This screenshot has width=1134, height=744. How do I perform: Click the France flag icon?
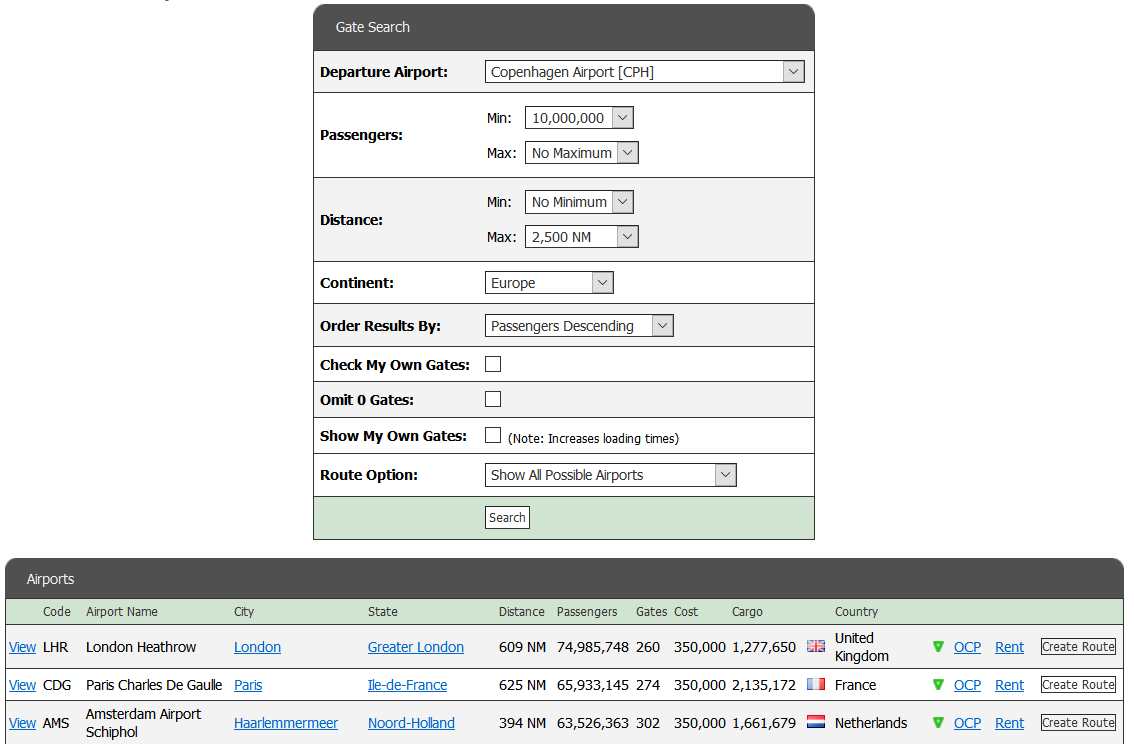click(x=816, y=685)
